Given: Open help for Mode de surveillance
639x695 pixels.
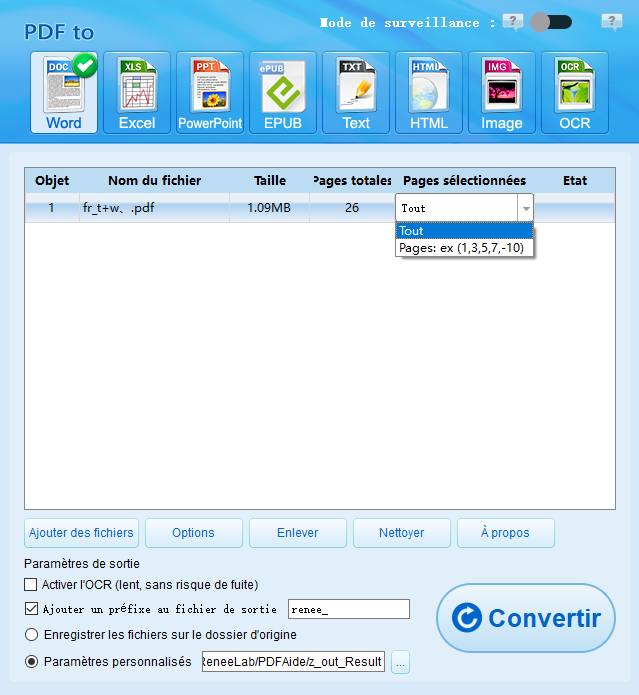Looking at the screenshot, I should point(513,22).
